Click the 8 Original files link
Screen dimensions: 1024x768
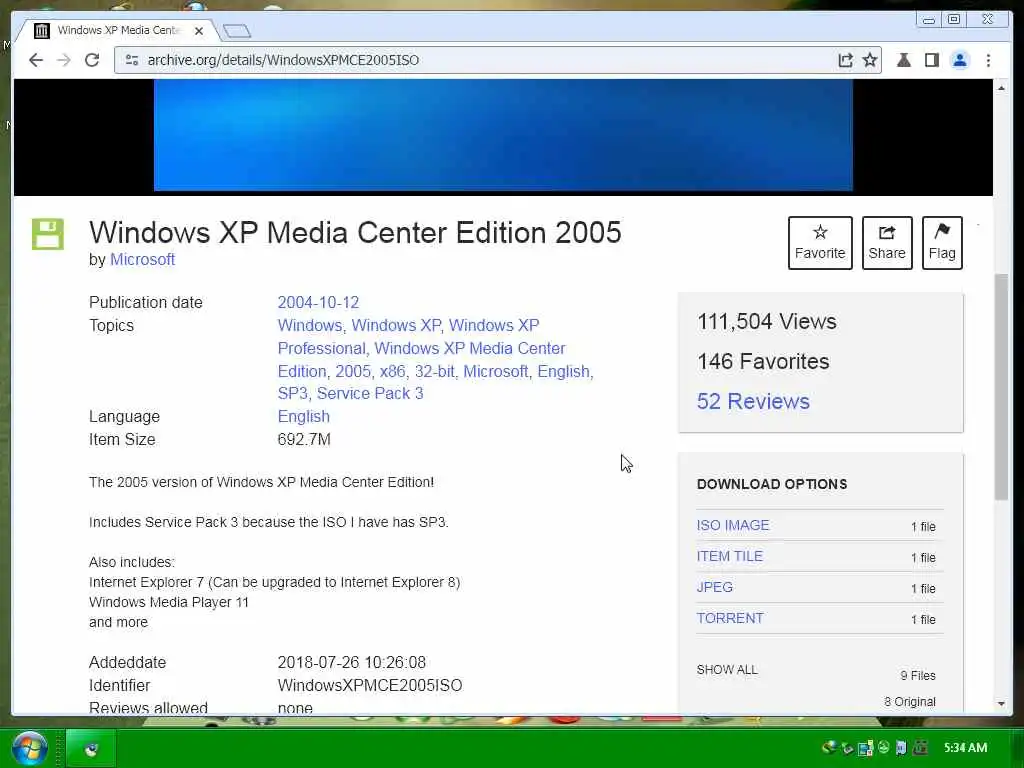(x=910, y=702)
